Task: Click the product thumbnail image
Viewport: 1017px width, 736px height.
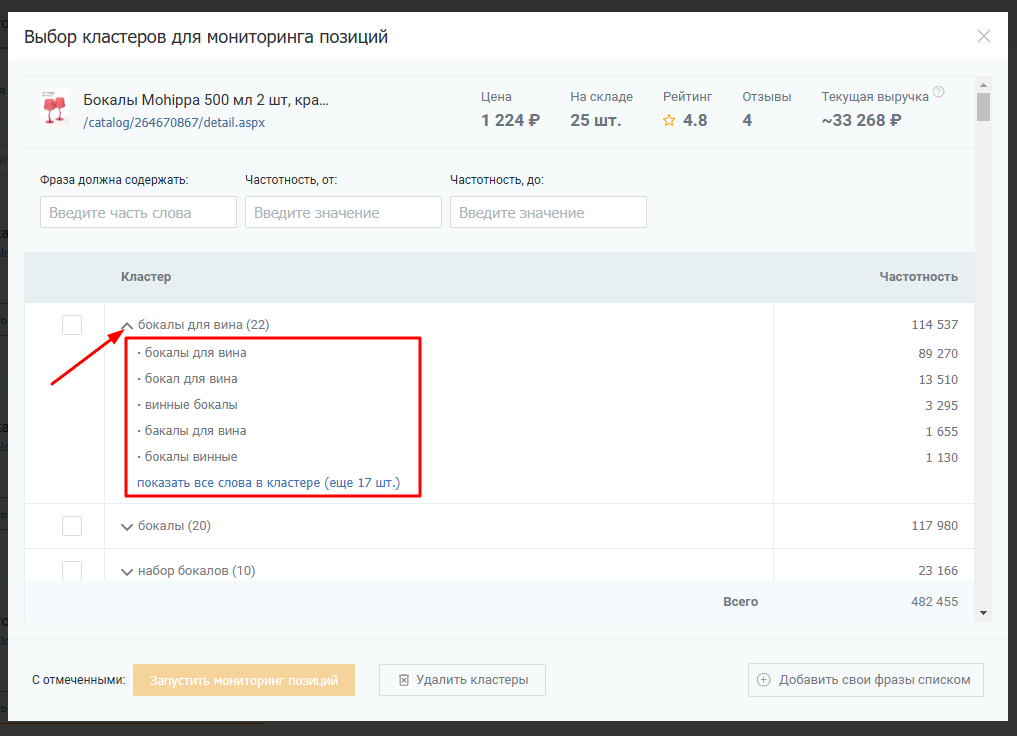Action: (x=53, y=108)
